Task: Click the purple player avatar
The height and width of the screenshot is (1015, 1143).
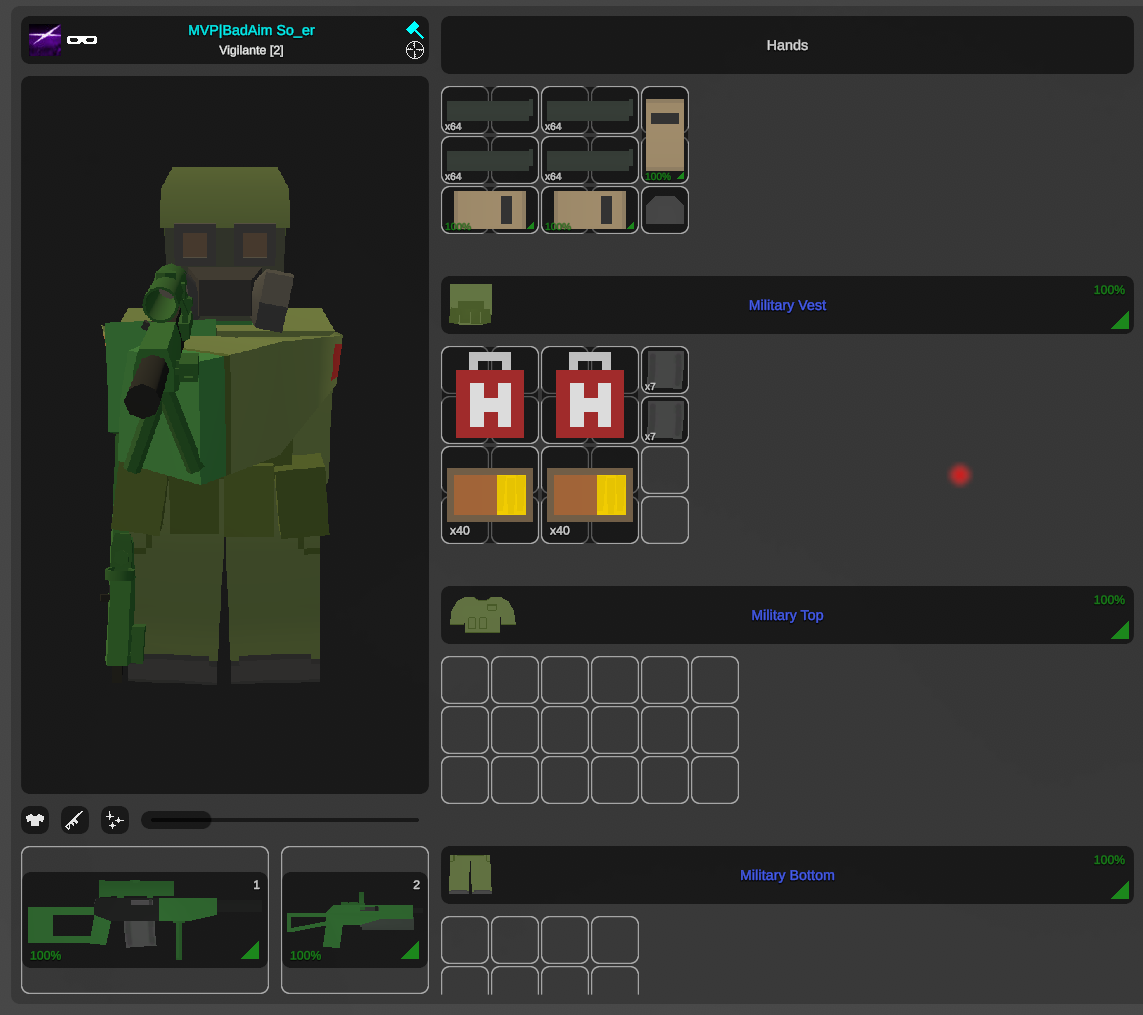Action: [45, 40]
